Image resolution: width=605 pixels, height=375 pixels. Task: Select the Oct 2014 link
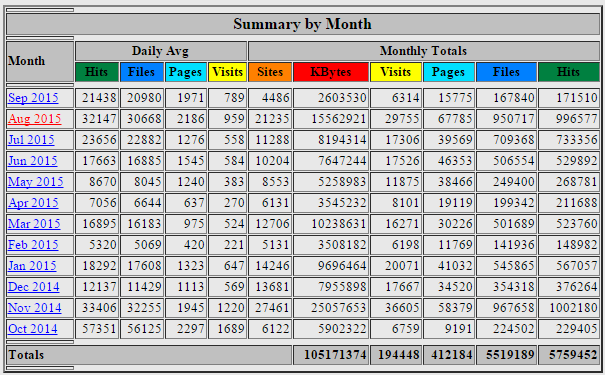click(33, 329)
